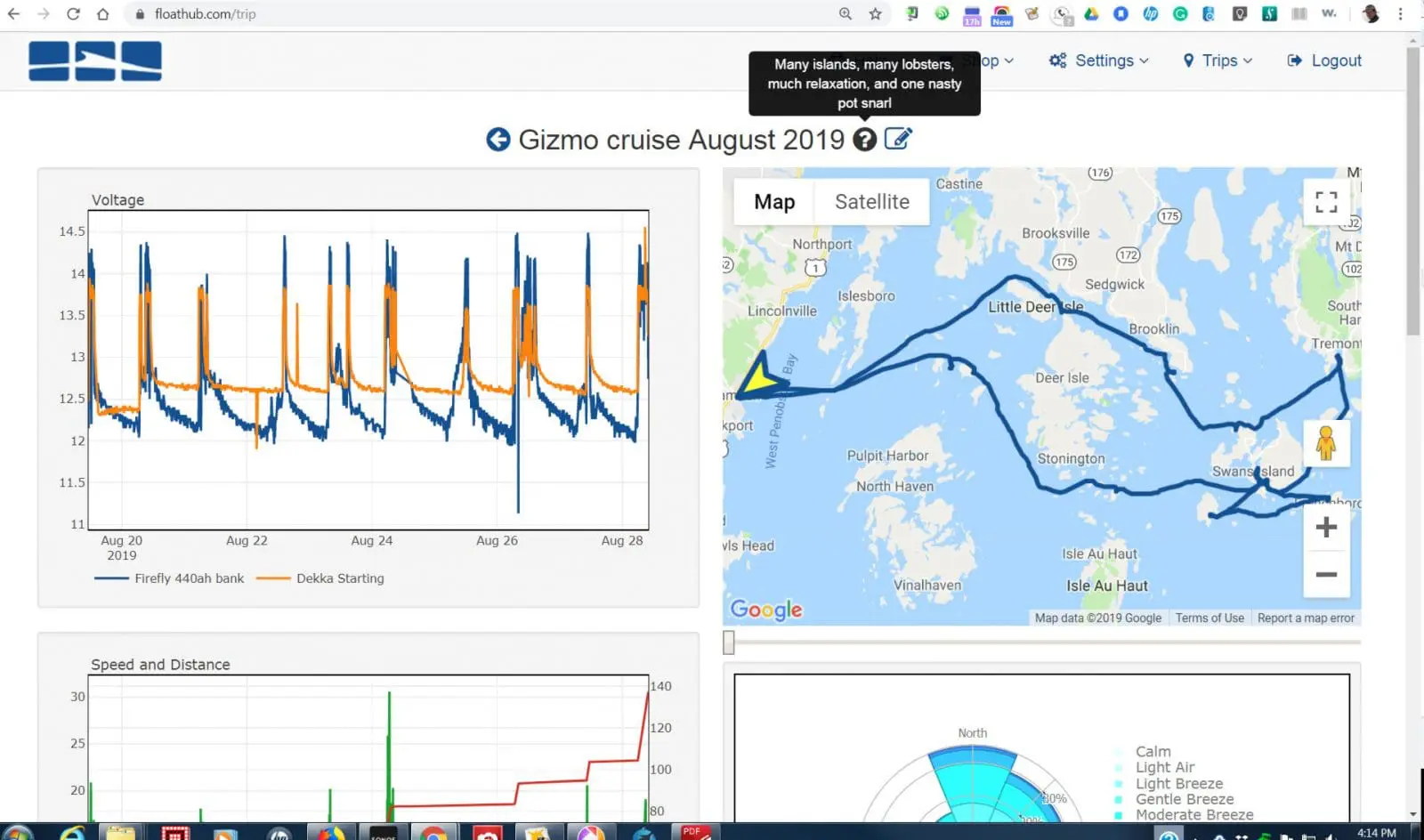The width and height of the screenshot is (1424, 840).
Task: Bookmark this page with the star
Action: pyautogui.click(x=876, y=13)
